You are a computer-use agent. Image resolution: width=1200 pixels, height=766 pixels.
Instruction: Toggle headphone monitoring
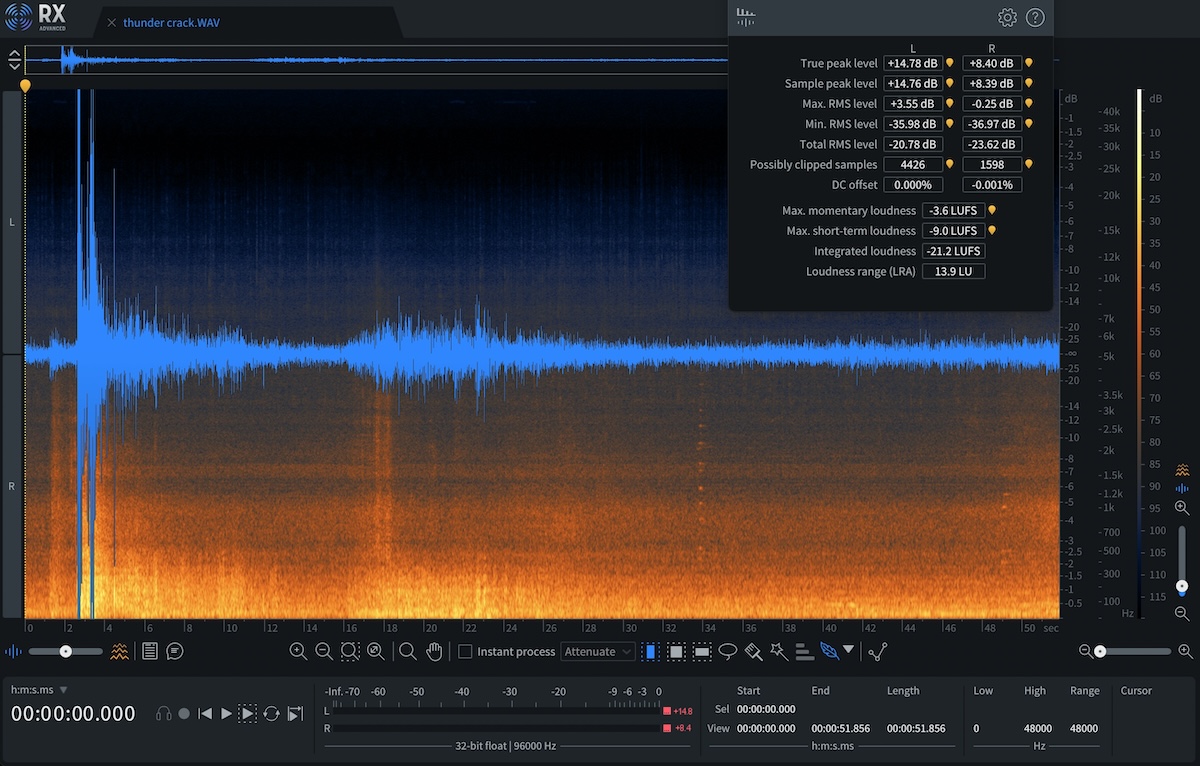164,714
